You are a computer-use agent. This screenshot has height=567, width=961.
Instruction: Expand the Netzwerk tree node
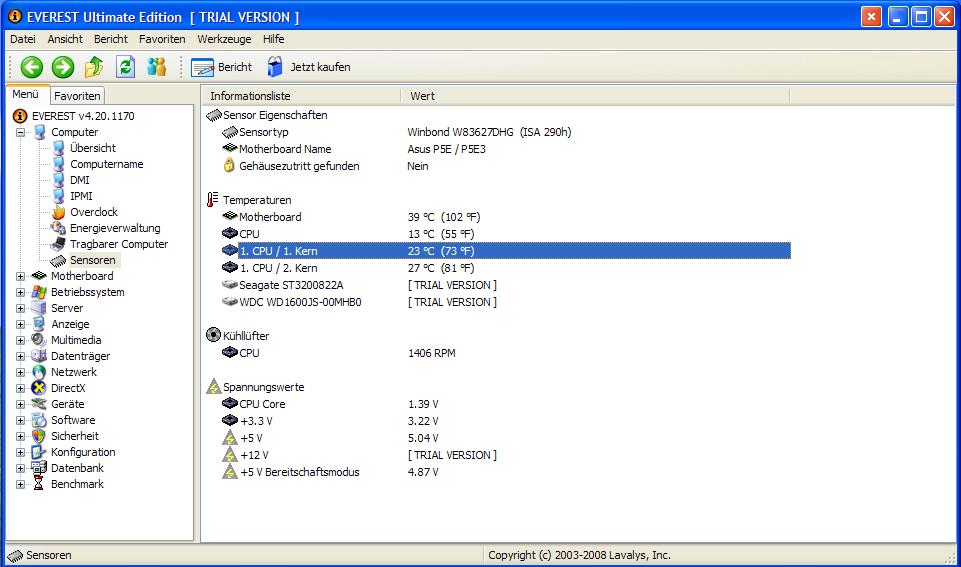click(21, 372)
